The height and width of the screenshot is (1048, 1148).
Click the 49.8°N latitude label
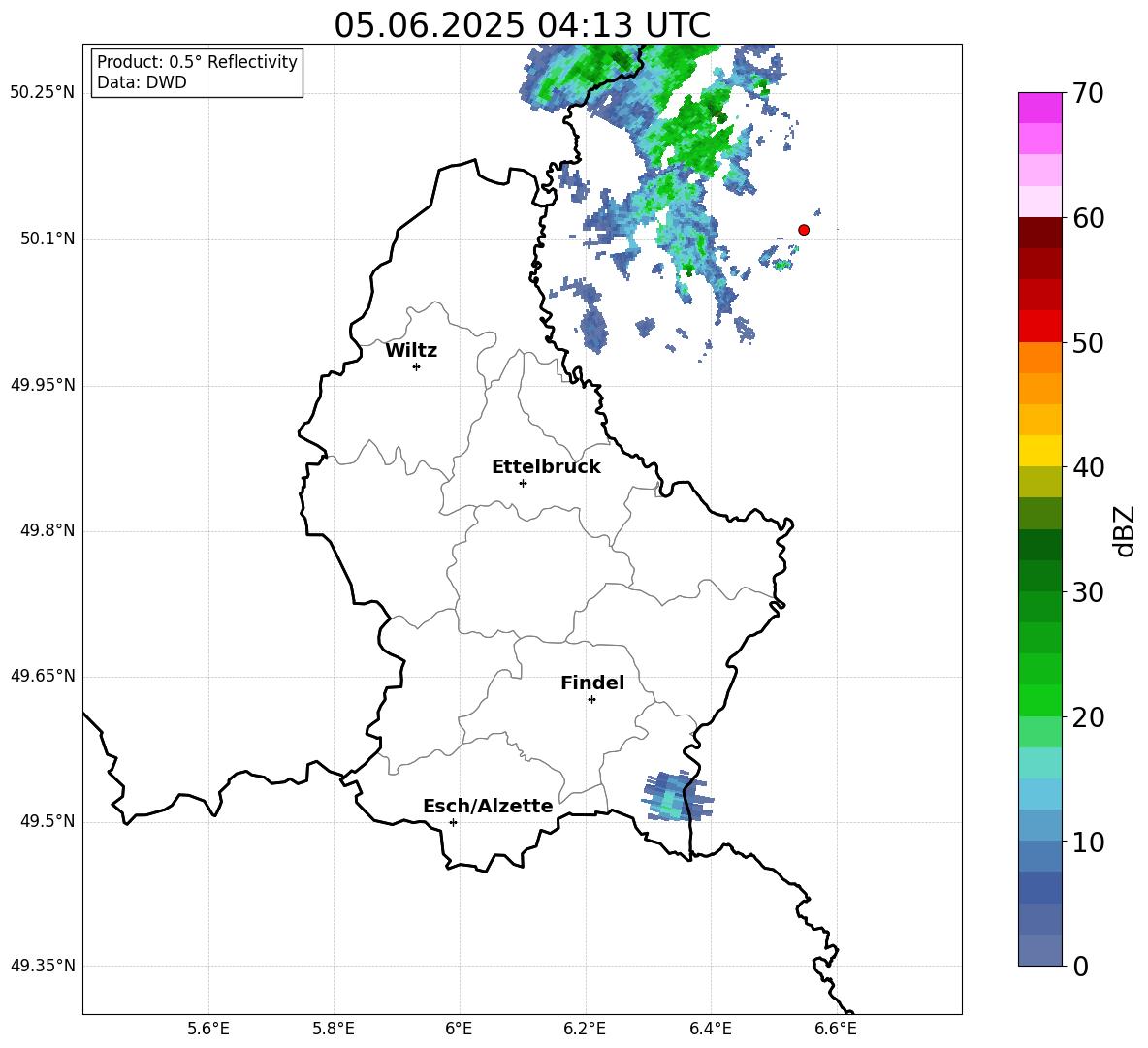click(48, 530)
